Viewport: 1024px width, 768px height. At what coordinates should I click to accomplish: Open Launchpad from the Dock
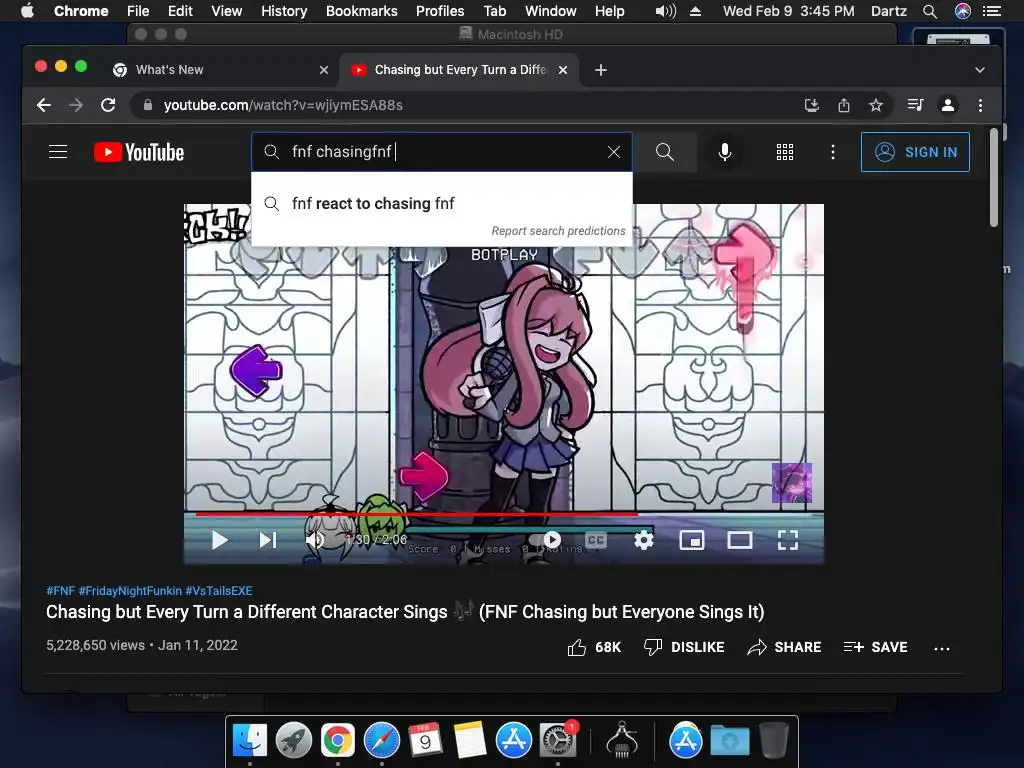click(294, 741)
